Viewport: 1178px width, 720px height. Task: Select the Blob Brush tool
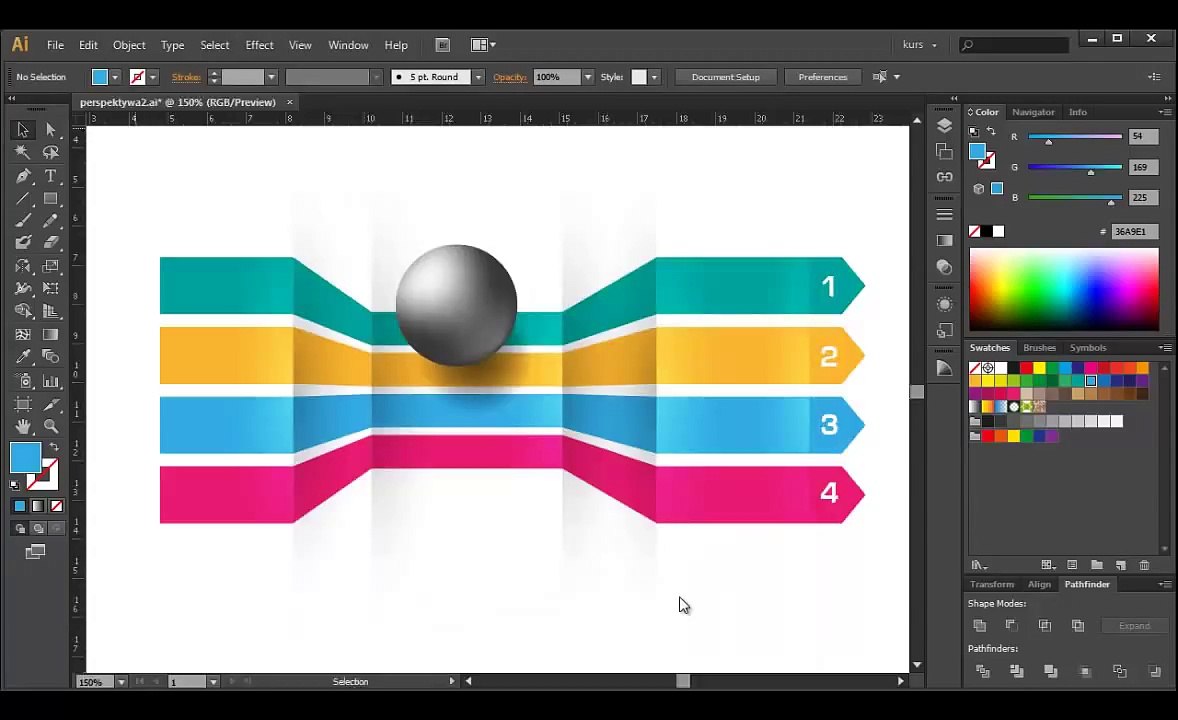click(x=23, y=243)
